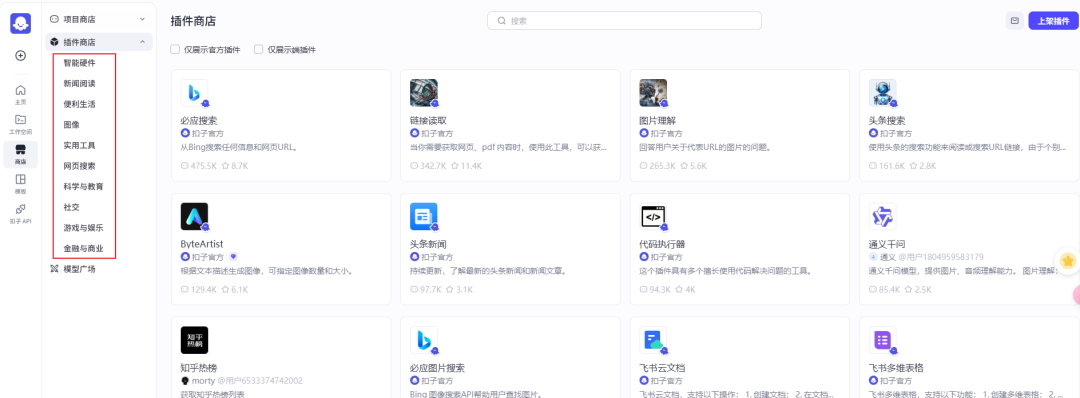
Task: Open the ByteArtist plugin title
Action: click(x=202, y=244)
